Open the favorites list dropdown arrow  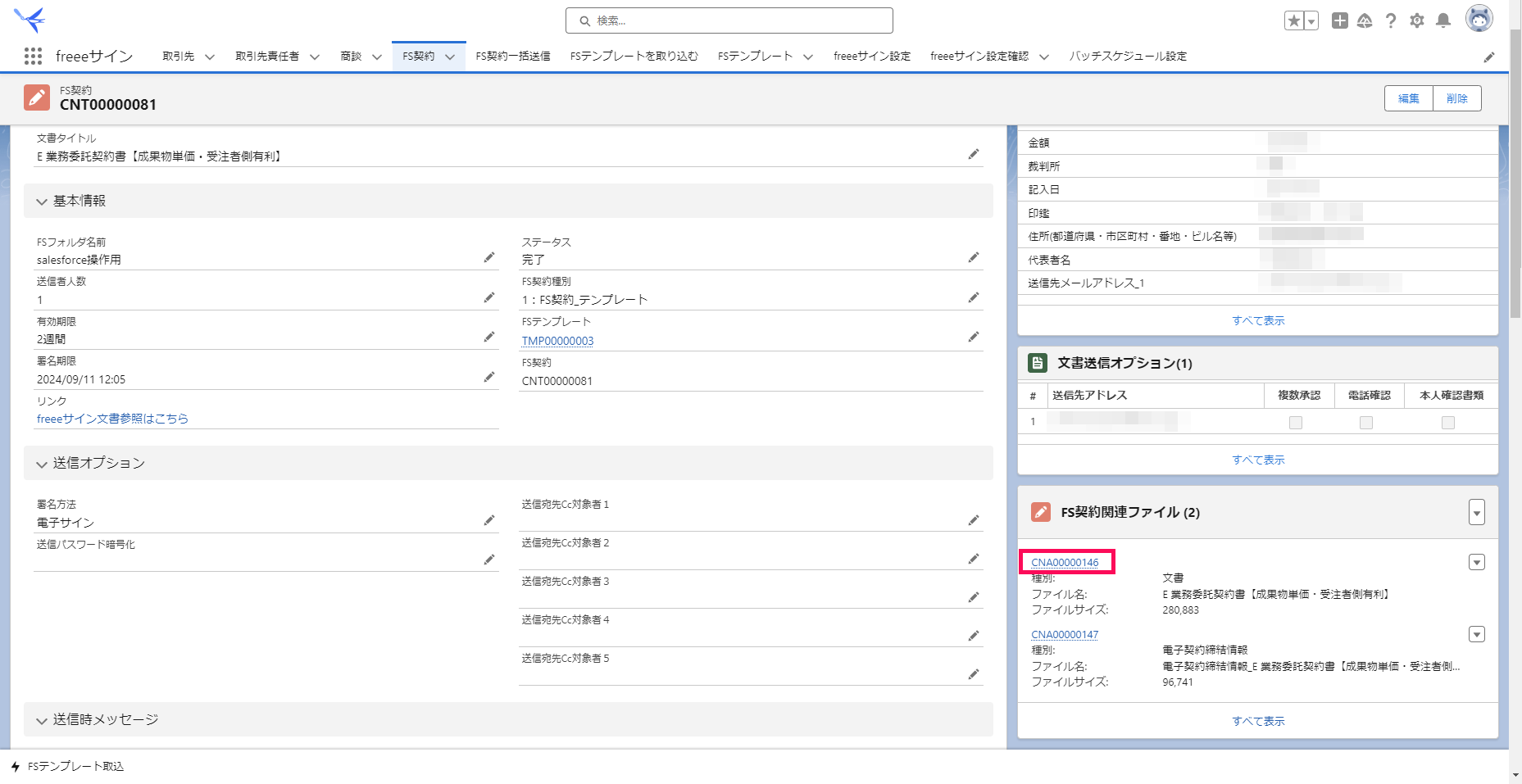point(1311,21)
